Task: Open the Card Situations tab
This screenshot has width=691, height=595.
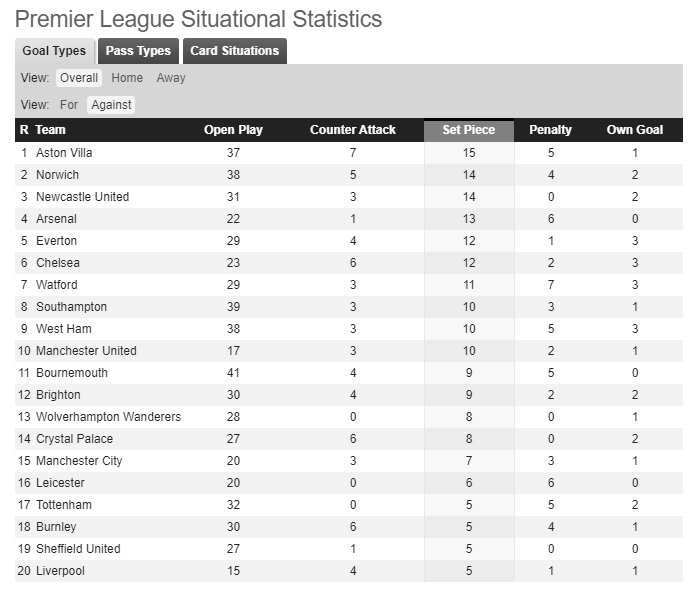Action: 234,51
